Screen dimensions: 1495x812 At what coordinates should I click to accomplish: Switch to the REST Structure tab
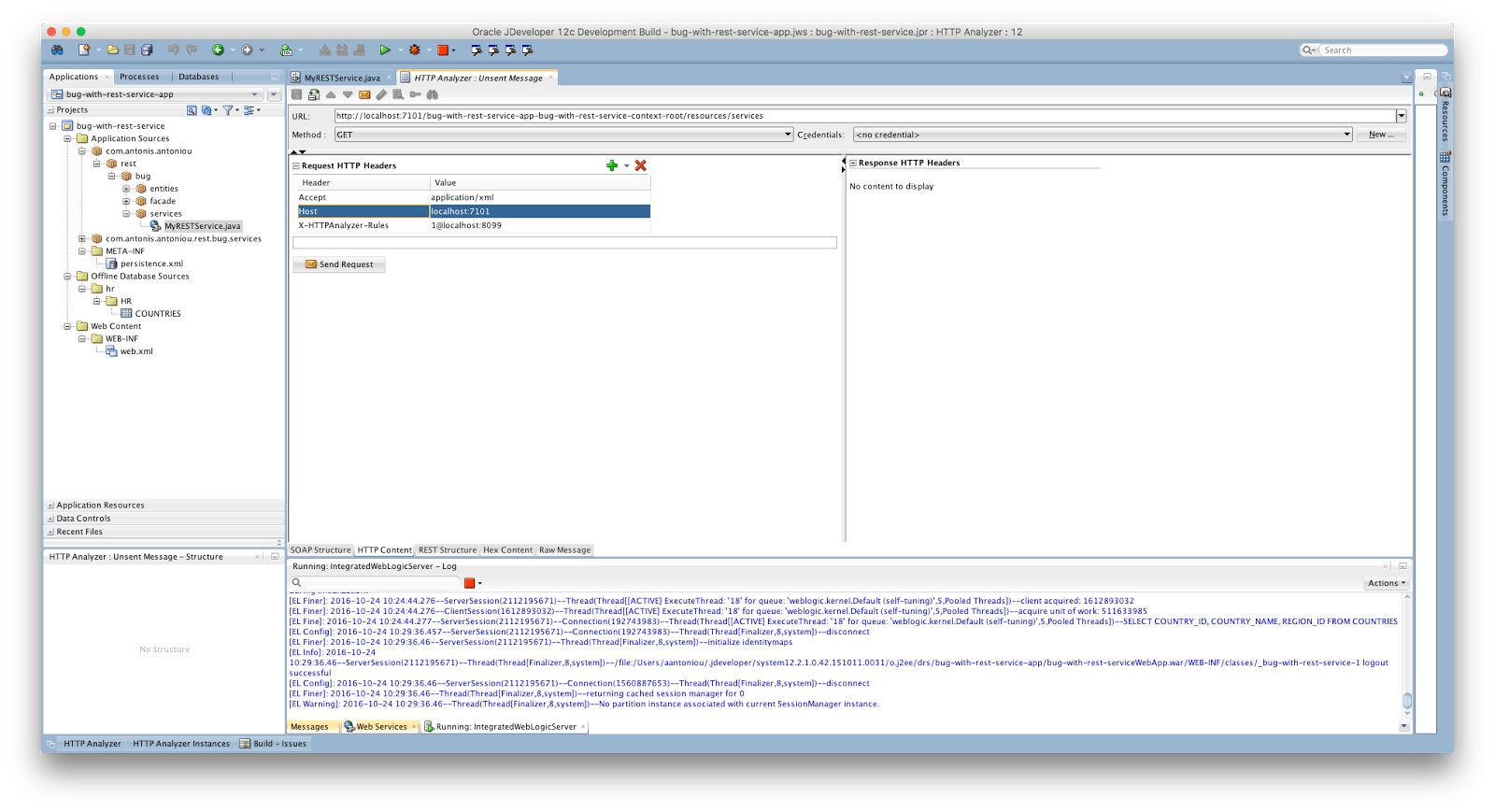[x=448, y=550]
